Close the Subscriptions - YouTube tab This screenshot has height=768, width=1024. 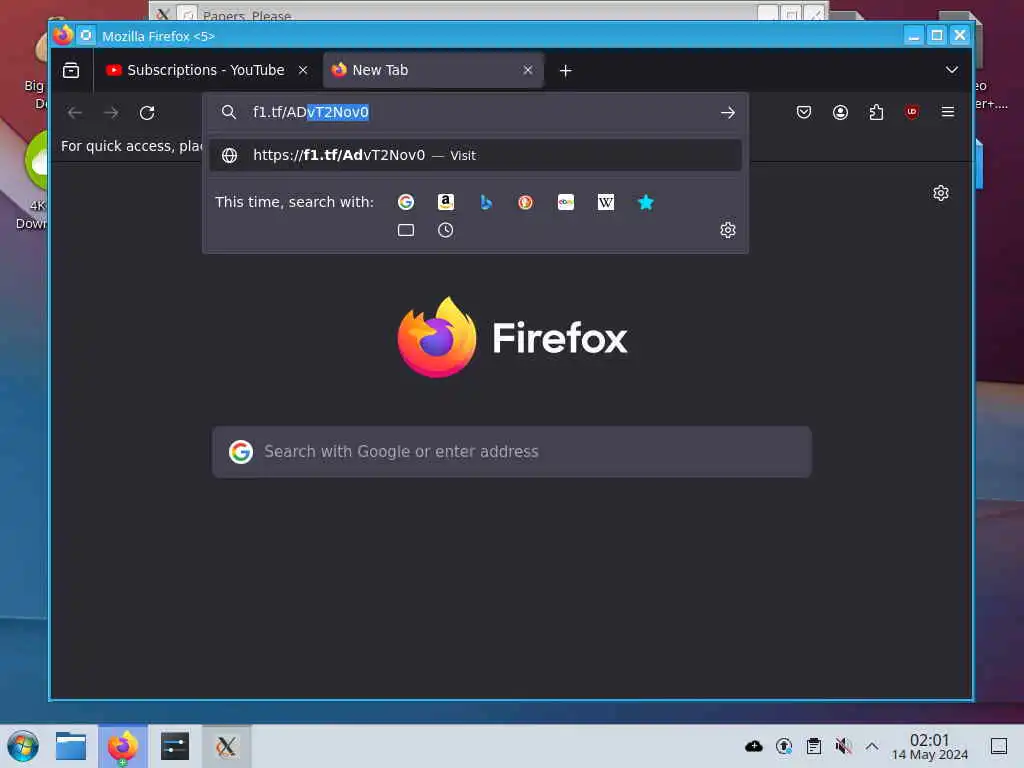[303, 70]
